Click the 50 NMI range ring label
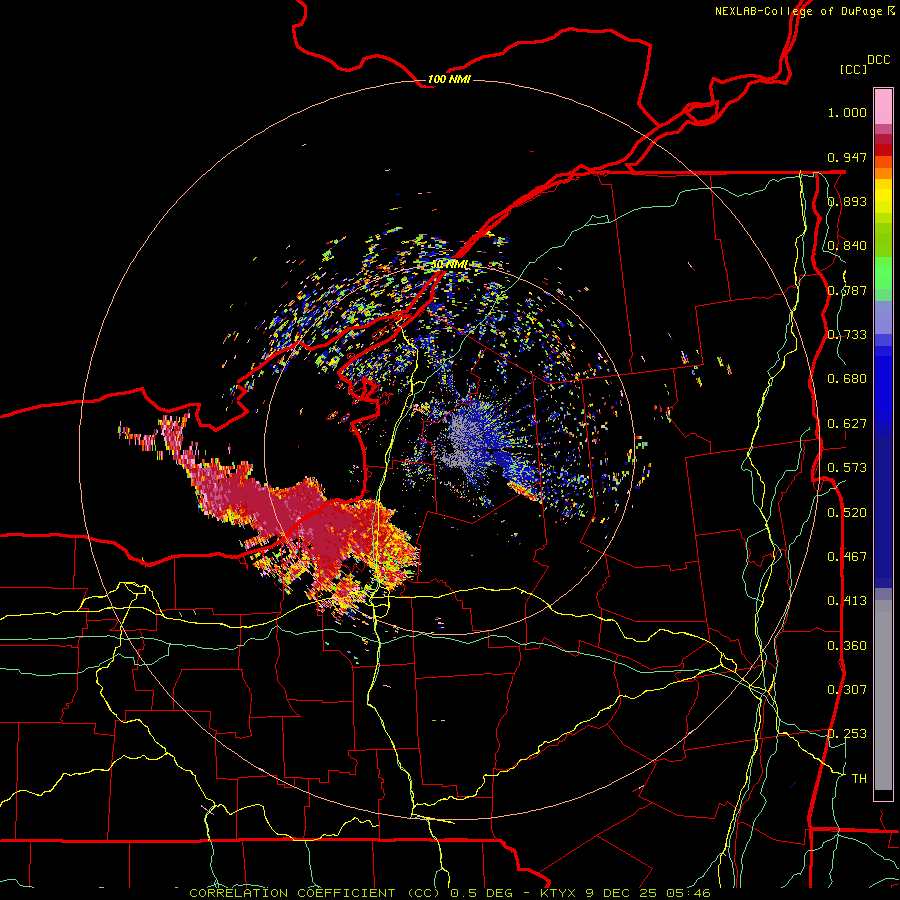This screenshot has height=900, width=900. pos(449,265)
